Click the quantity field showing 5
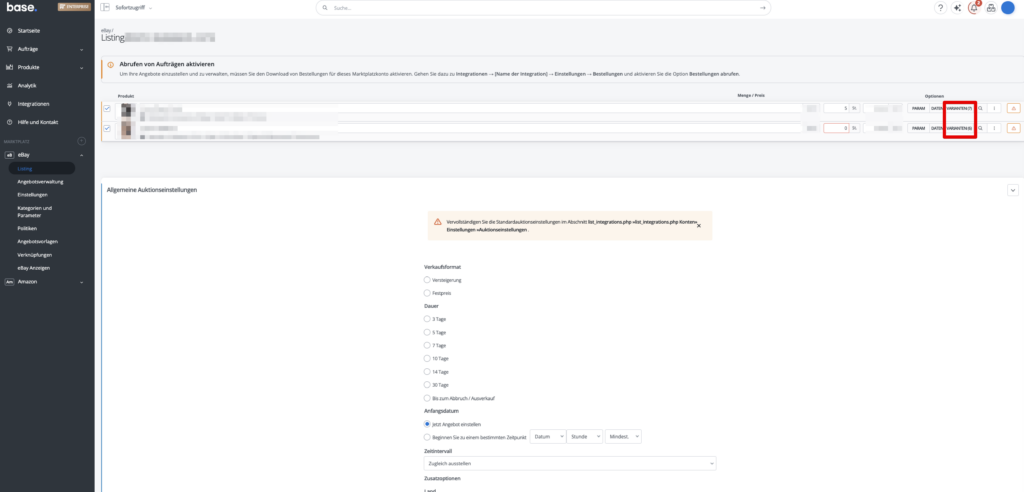Image resolution: width=1024 pixels, height=492 pixels. tap(836, 108)
